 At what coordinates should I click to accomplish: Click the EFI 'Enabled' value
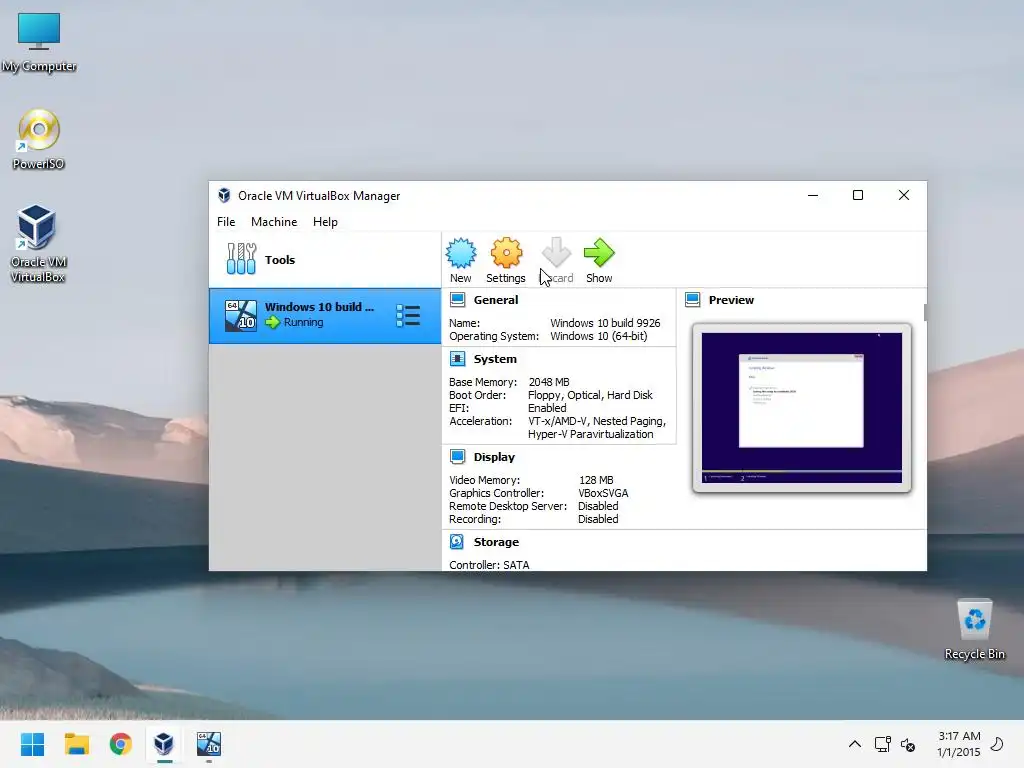pyautogui.click(x=547, y=408)
